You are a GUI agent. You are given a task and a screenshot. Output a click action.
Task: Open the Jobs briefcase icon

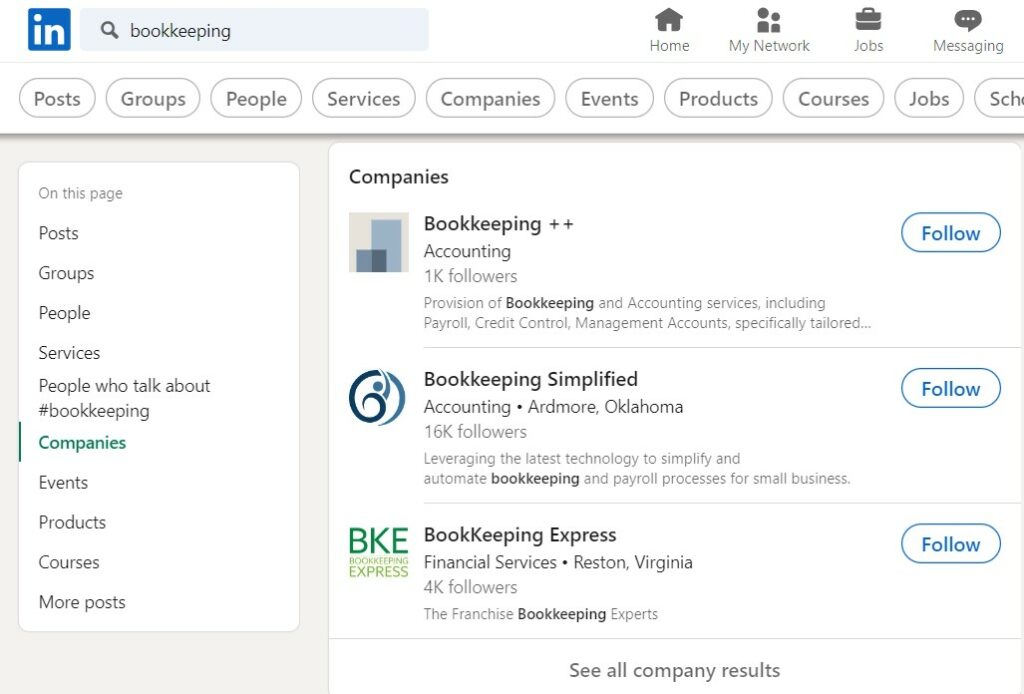pos(868,20)
